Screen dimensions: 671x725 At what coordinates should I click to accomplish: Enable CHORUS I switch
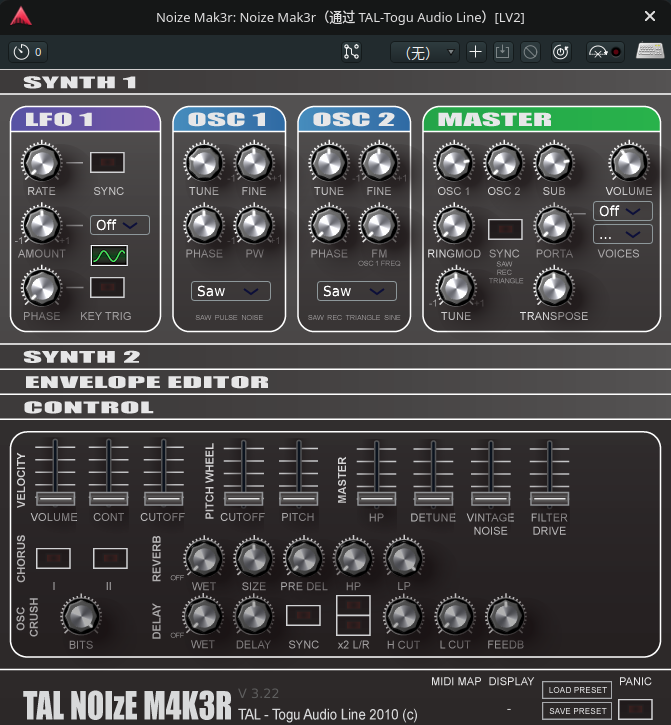click(x=53, y=558)
